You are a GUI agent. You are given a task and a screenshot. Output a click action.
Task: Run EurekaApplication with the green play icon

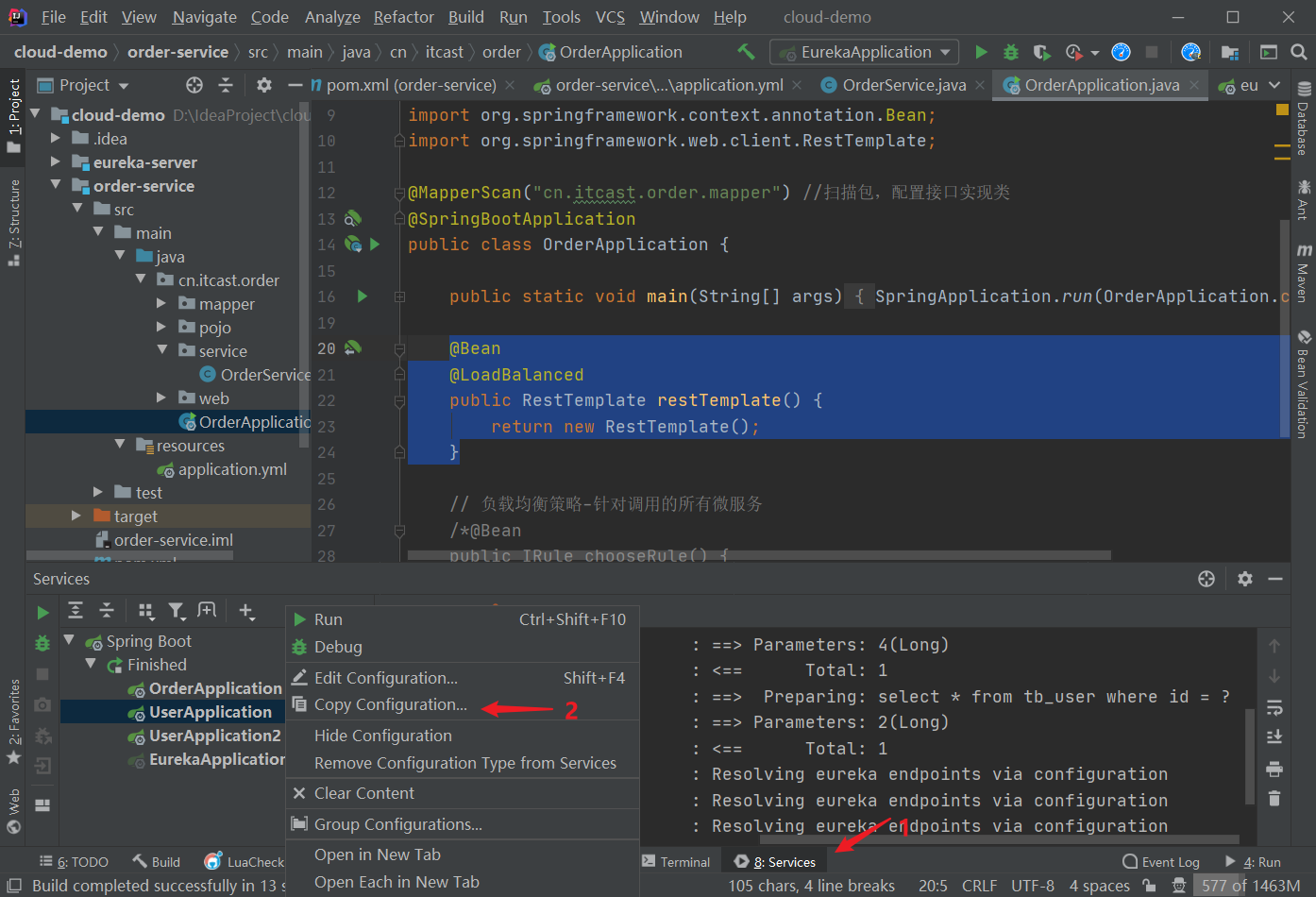[x=981, y=52]
